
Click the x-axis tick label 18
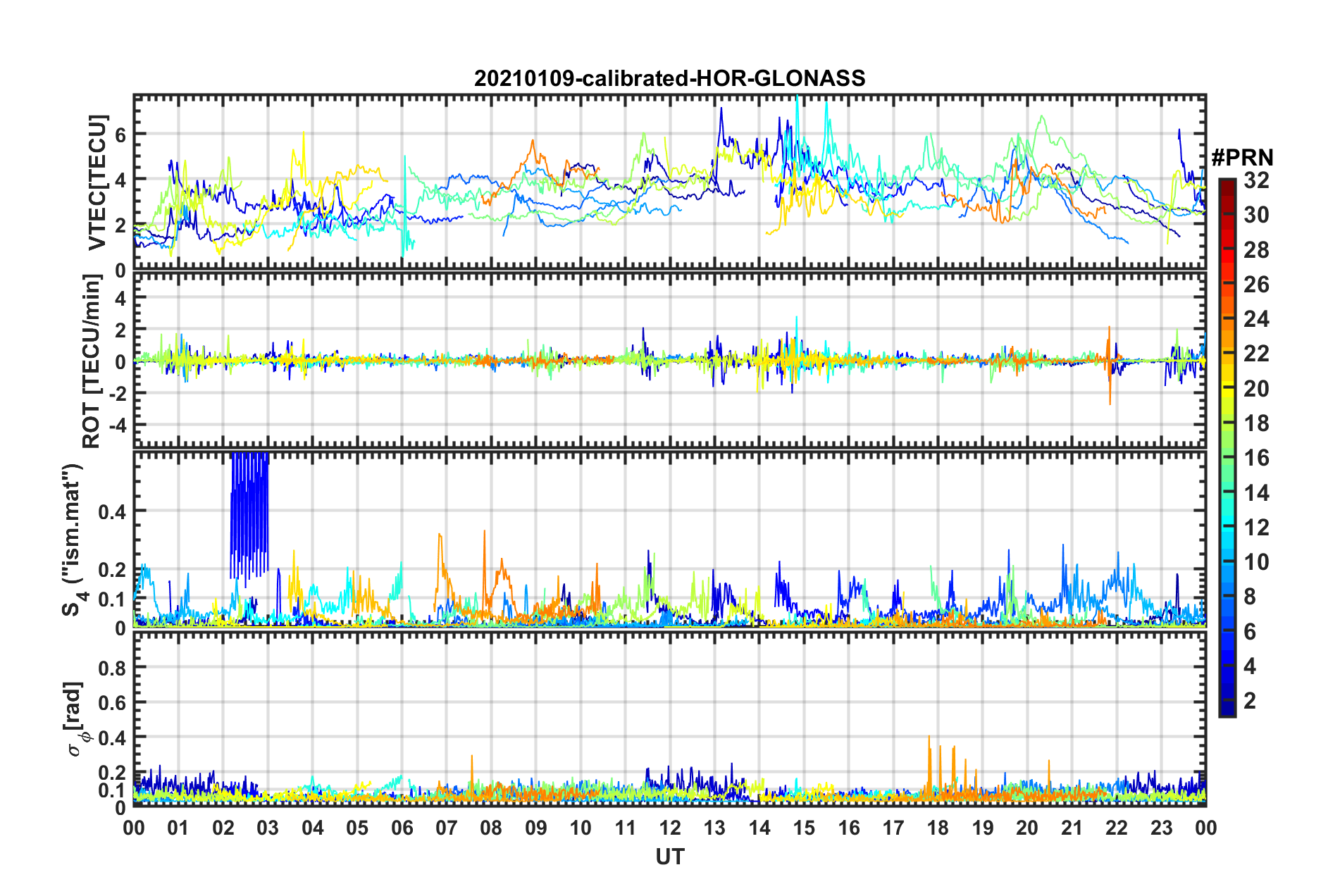point(938,828)
